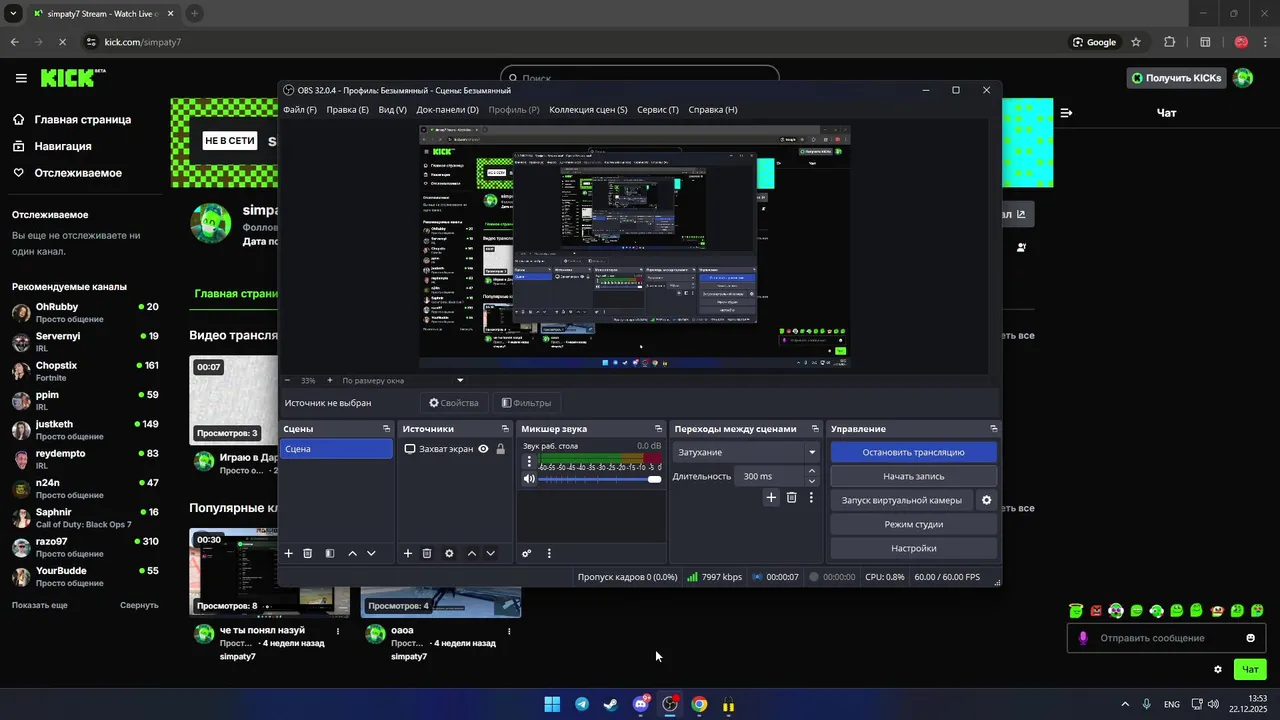The height and width of the screenshot is (720, 1280).
Task: Go to Главная страница in Kick sidebar
Action: tap(72, 120)
